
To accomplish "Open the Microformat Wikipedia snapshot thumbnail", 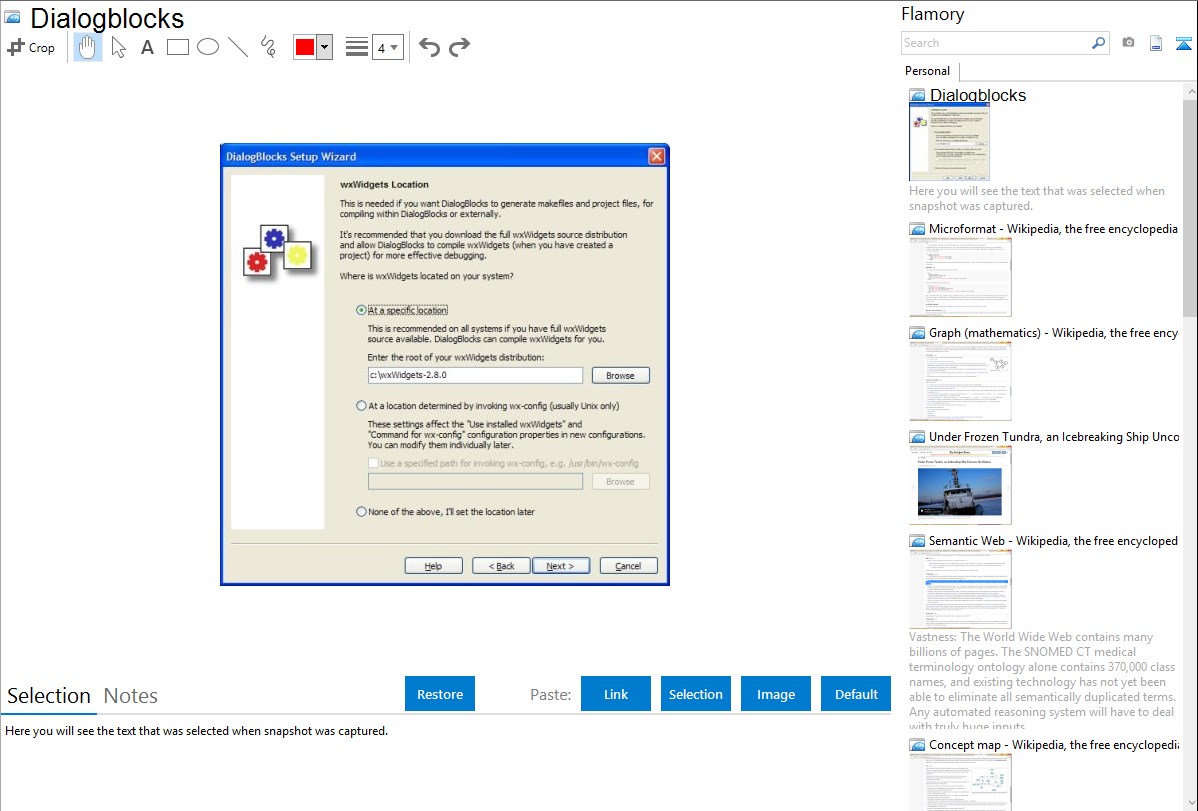I will 960,277.
